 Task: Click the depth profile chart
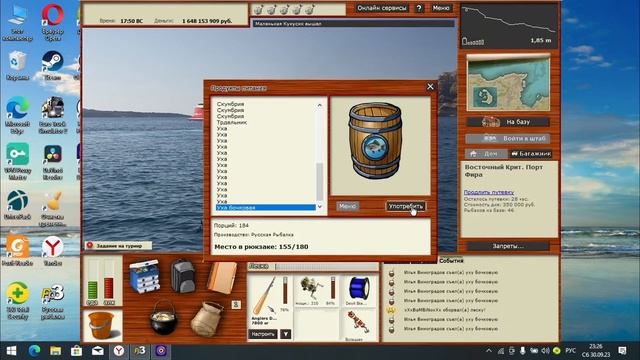coord(509,26)
